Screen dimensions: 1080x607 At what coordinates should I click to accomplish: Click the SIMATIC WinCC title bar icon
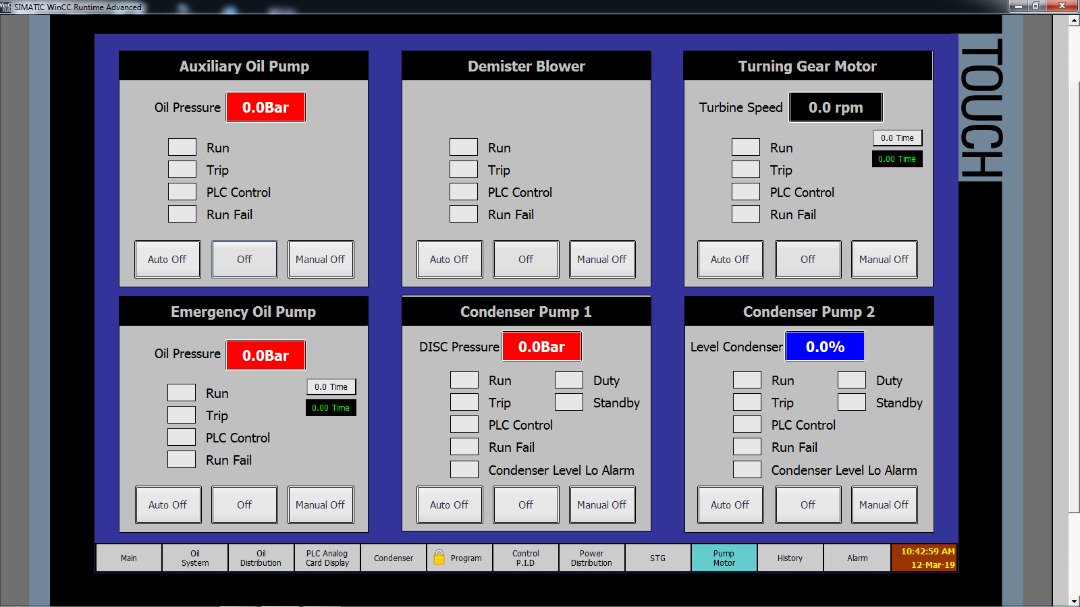click(7, 7)
